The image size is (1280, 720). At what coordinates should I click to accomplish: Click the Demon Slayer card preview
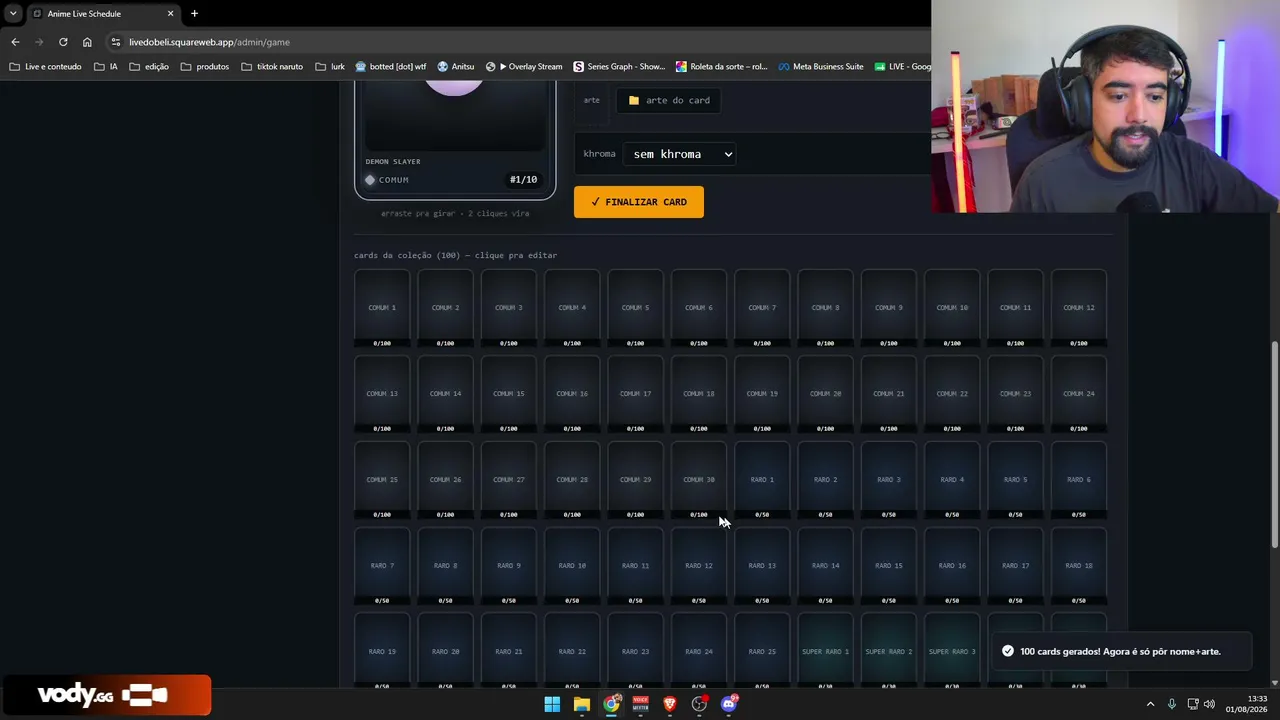pyautogui.click(x=455, y=140)
